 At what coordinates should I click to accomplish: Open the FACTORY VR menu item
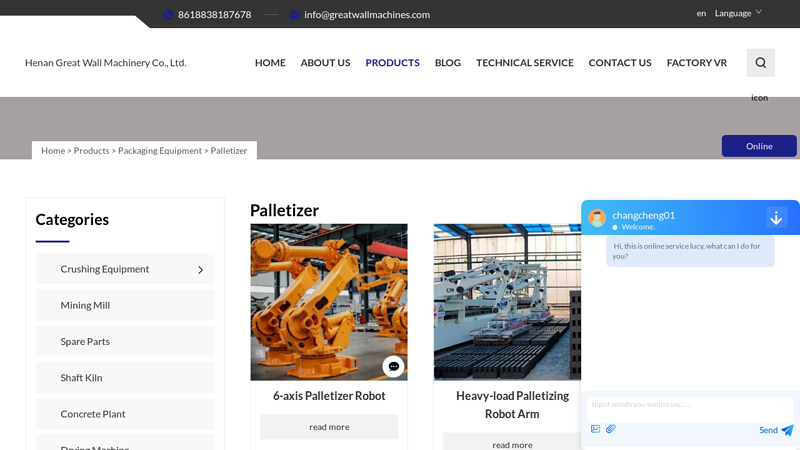tap(696, 63)
